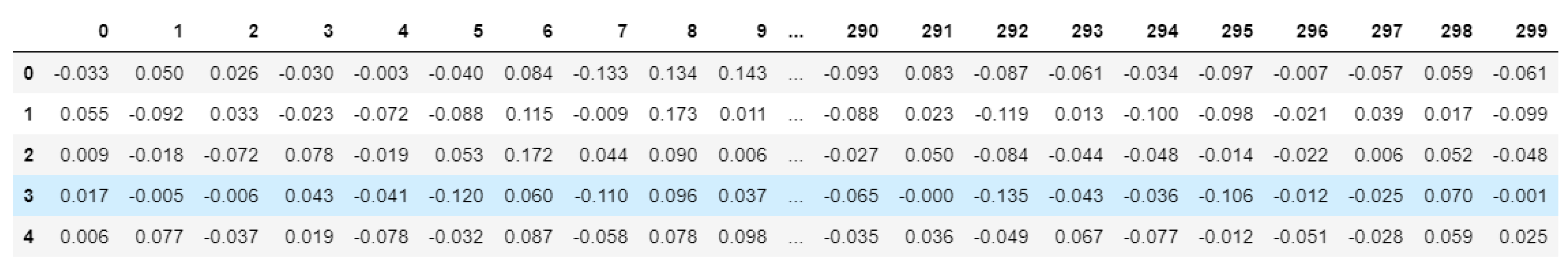Select the -0.106 cell under column 295
Image resolution: width=1568 pixels, height=278 pixels.
point(1226,196)
